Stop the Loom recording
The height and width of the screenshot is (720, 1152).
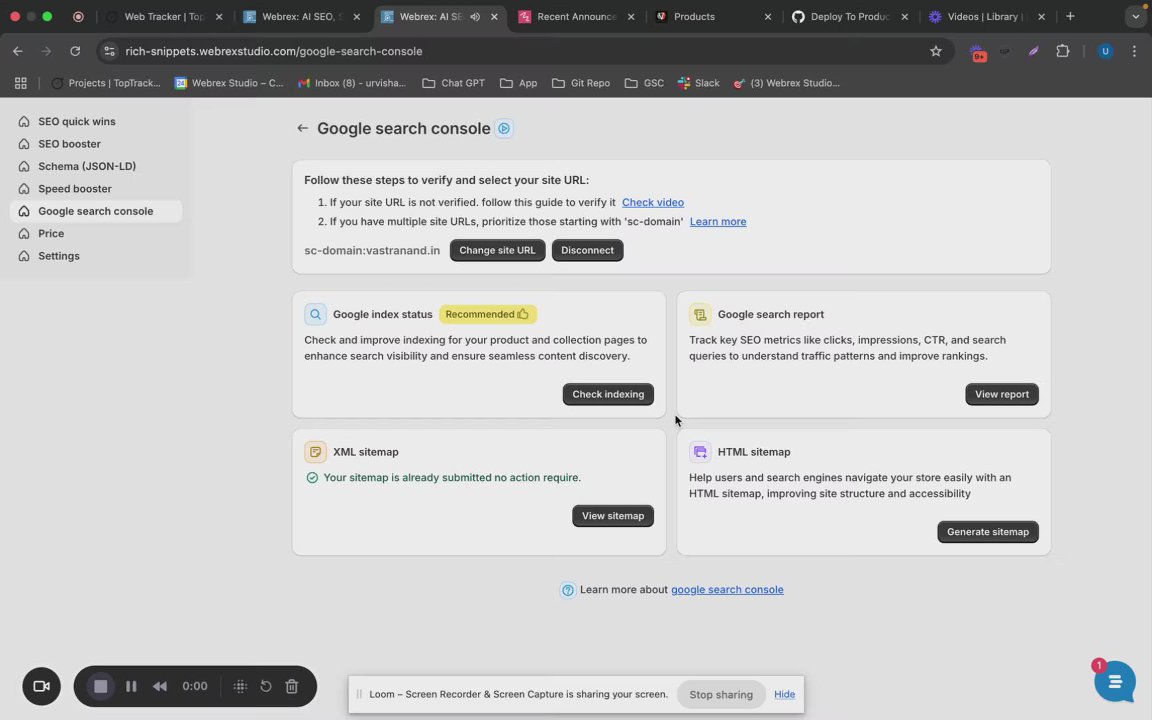click(101, 686)
